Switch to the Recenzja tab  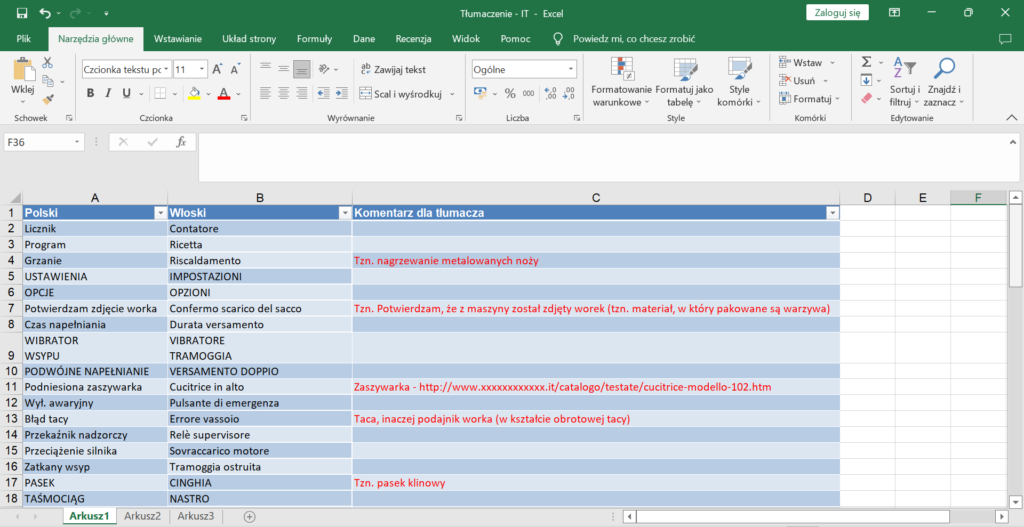point(413,39)
